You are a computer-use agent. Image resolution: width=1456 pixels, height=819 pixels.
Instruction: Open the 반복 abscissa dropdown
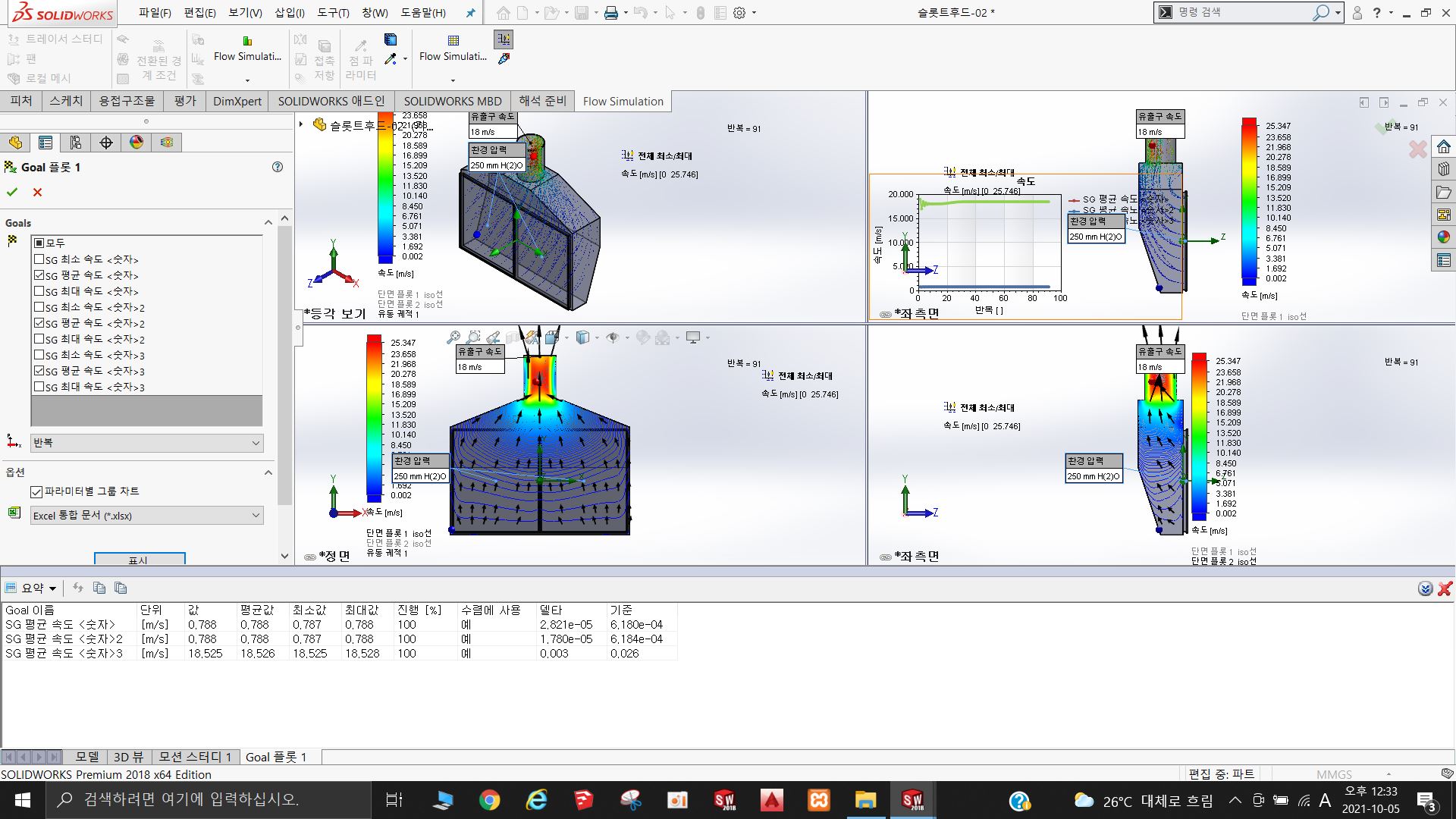147,443
